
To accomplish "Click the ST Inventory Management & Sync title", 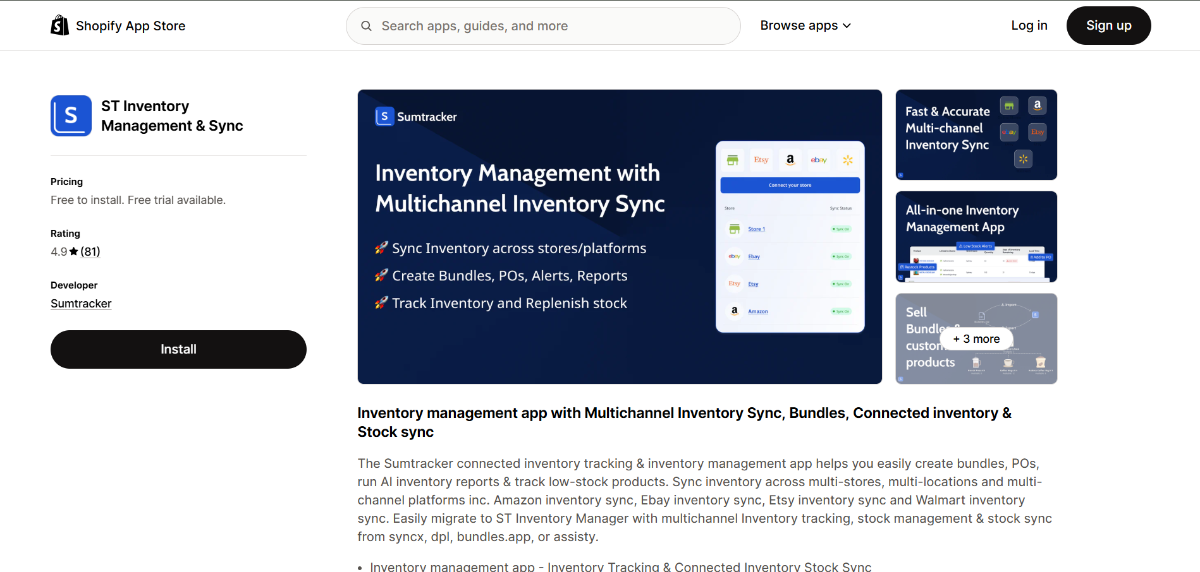I will [172, 116].
